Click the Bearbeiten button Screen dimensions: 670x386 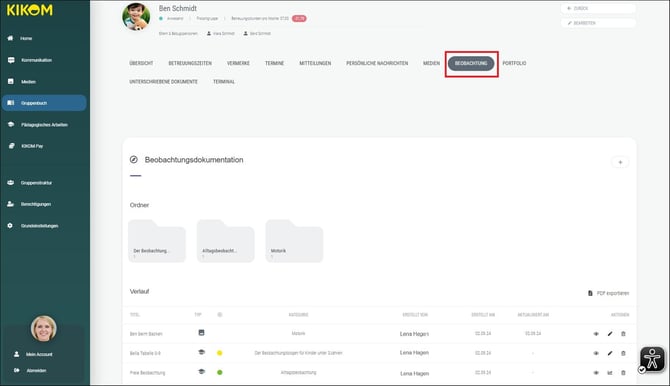pyautogui.click(x=598, y=23)
